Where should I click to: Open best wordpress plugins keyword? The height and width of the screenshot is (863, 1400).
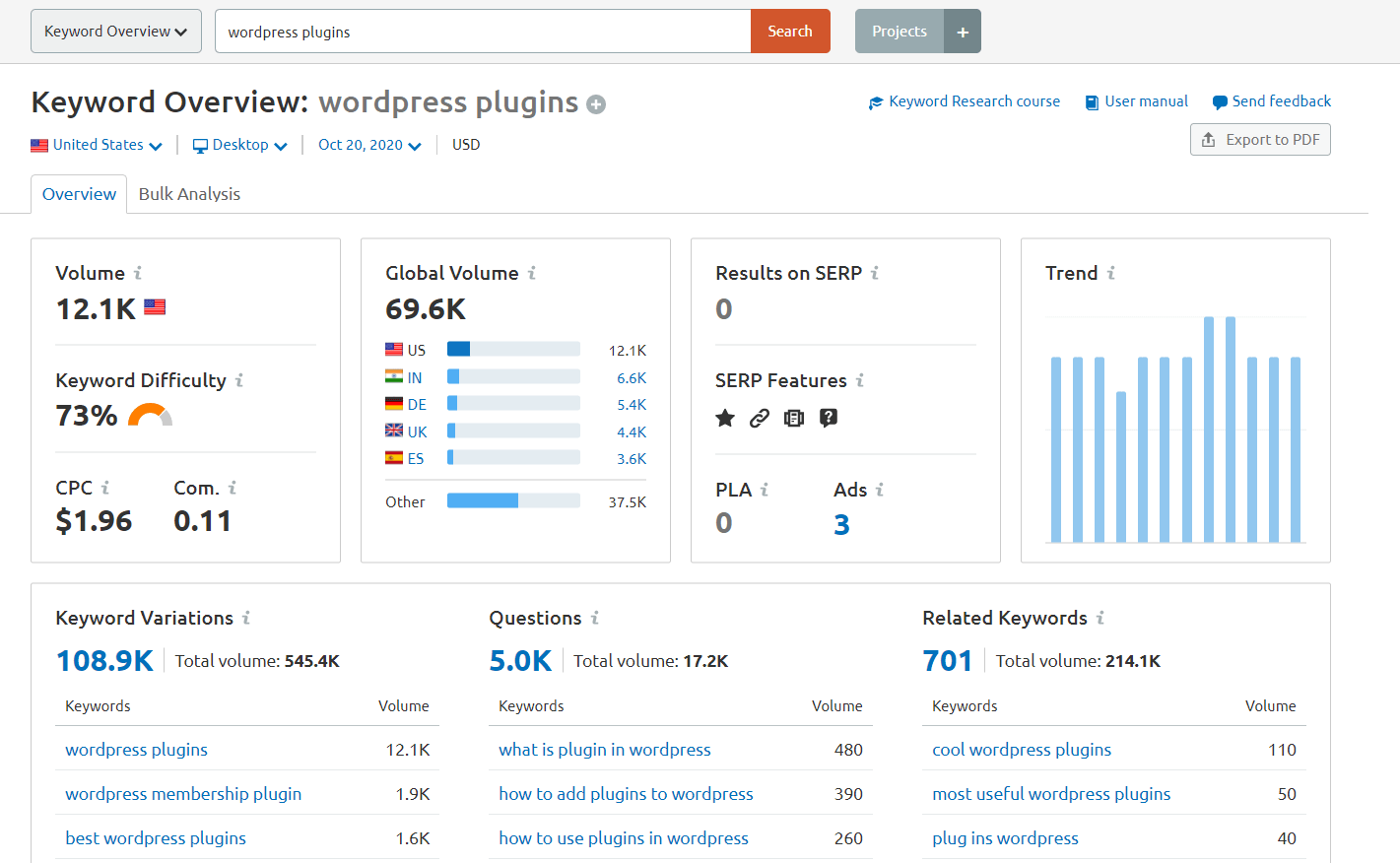coord(156,838)
